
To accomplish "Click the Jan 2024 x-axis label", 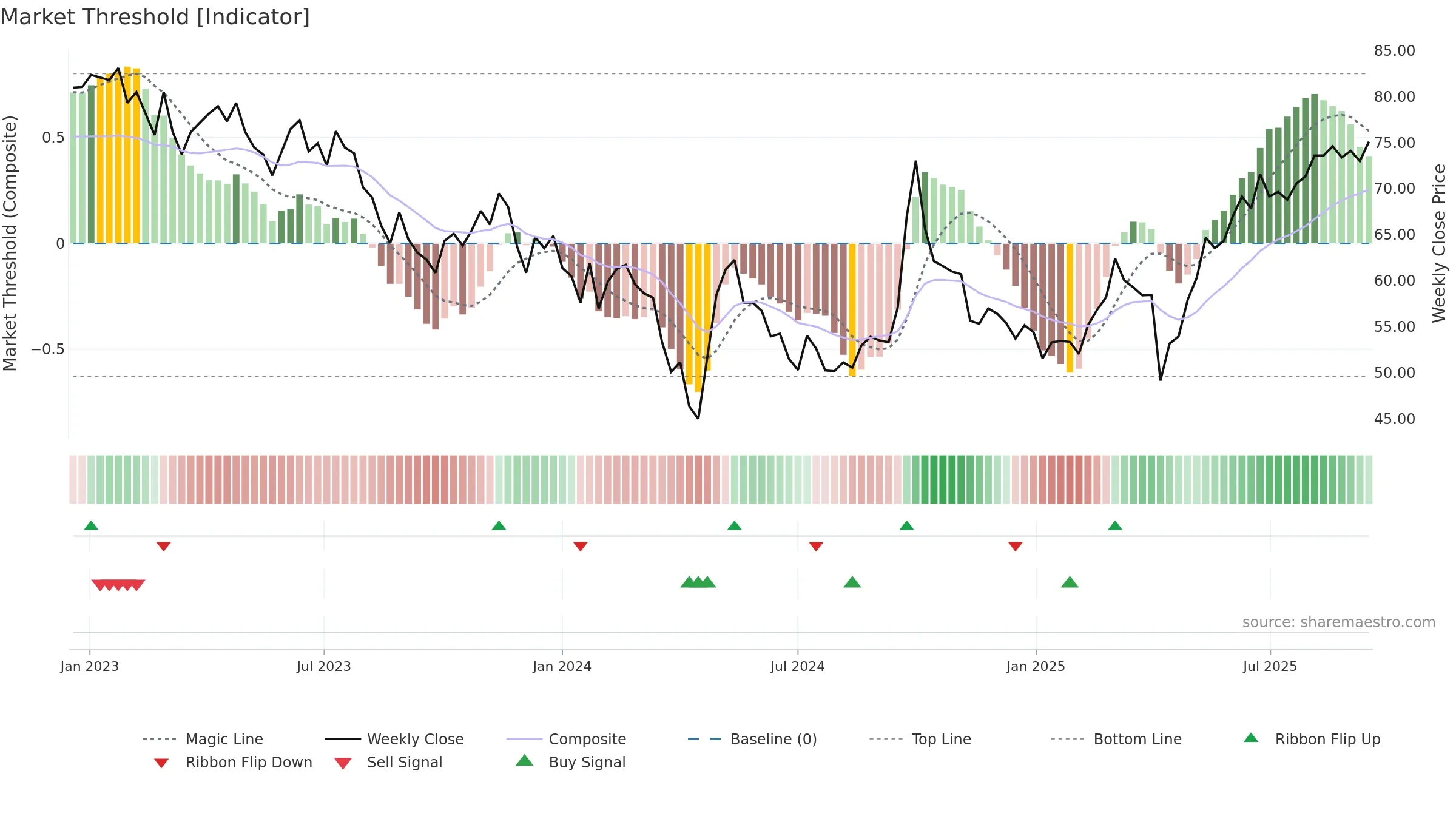I will click(562, 666).
